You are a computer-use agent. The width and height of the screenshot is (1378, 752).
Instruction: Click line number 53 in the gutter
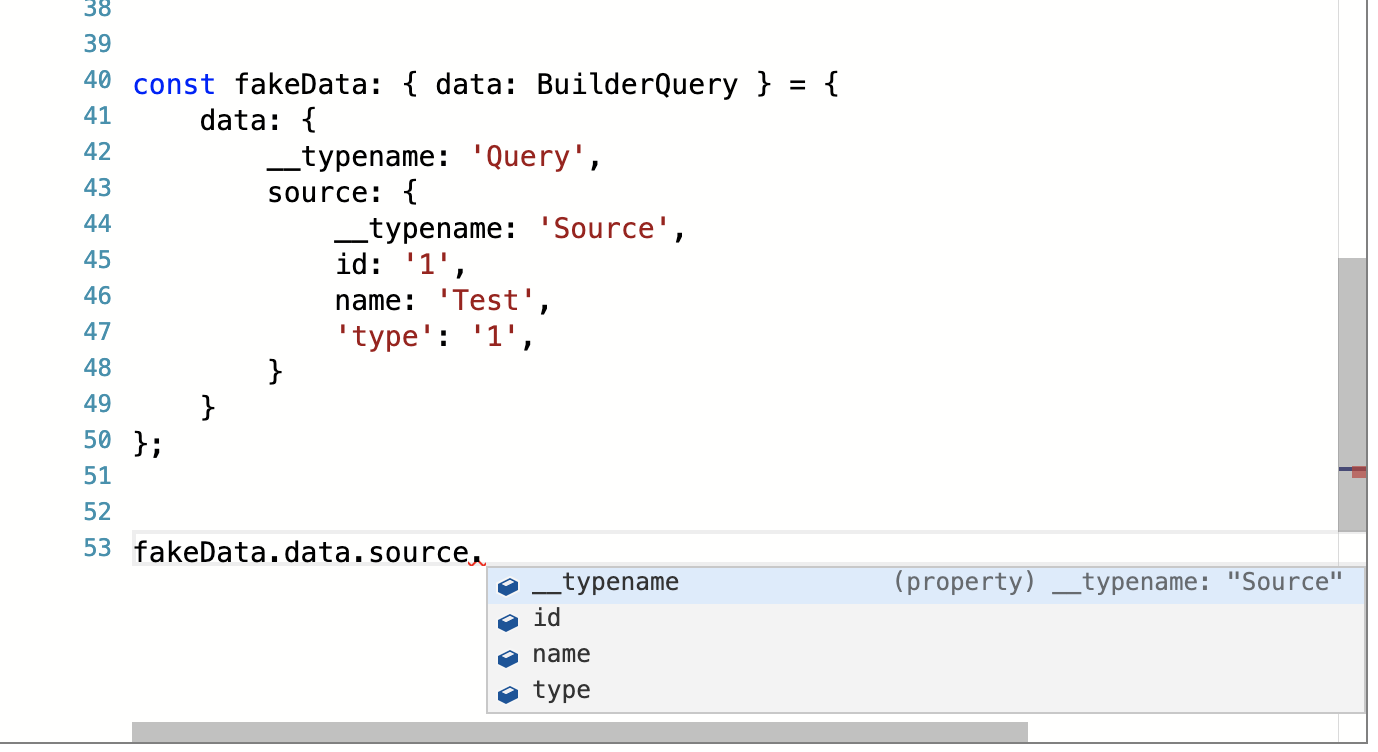97,547
